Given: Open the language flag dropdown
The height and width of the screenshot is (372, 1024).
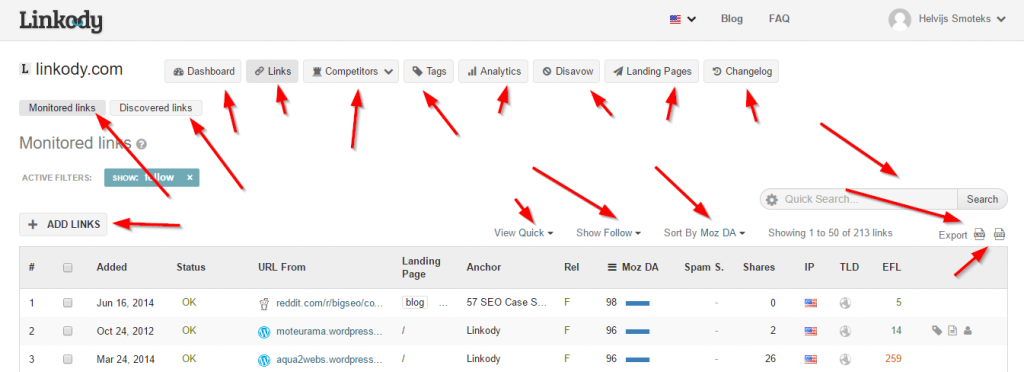Looking at the screenshot, I should click(682, 19).
